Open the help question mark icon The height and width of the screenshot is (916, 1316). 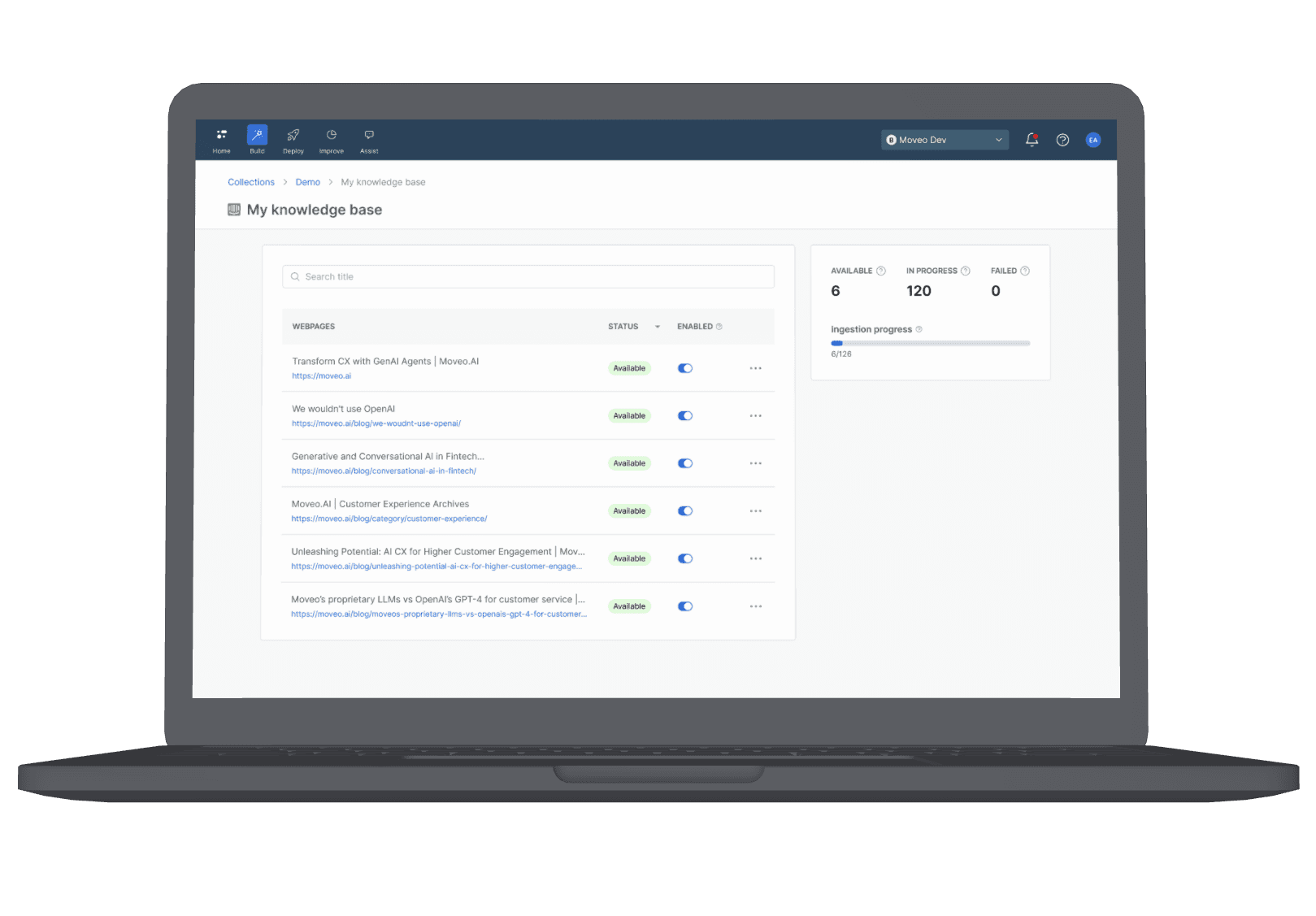[x=1062, y=140]
